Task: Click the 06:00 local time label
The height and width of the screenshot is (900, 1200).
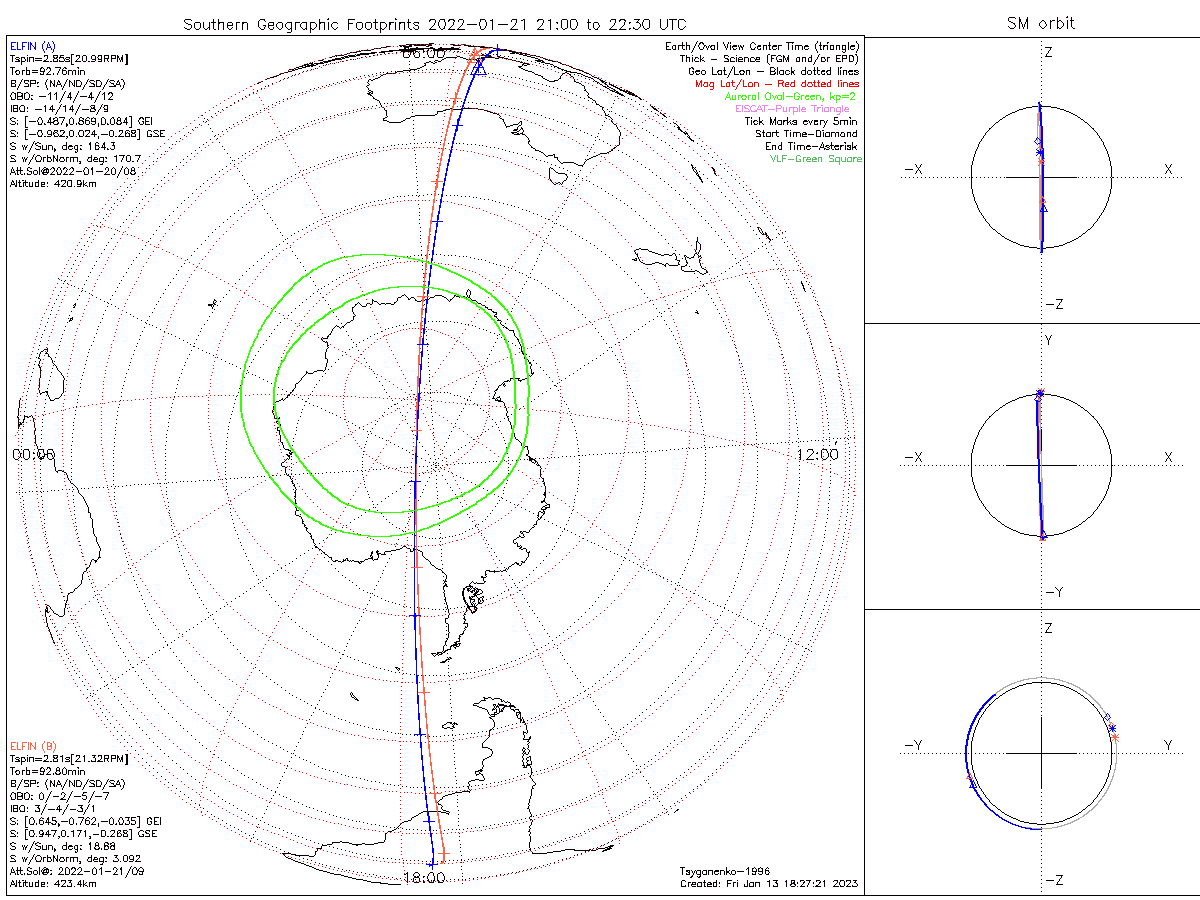Action: pyautogui.click(x=424, y=53)
